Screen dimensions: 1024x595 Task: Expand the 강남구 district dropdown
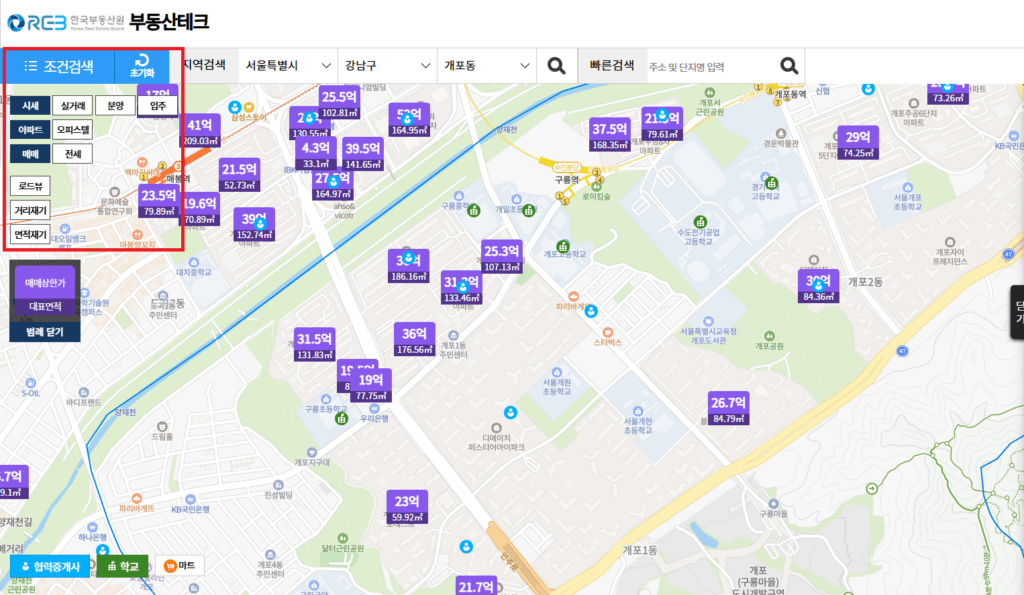pos(387,66)
